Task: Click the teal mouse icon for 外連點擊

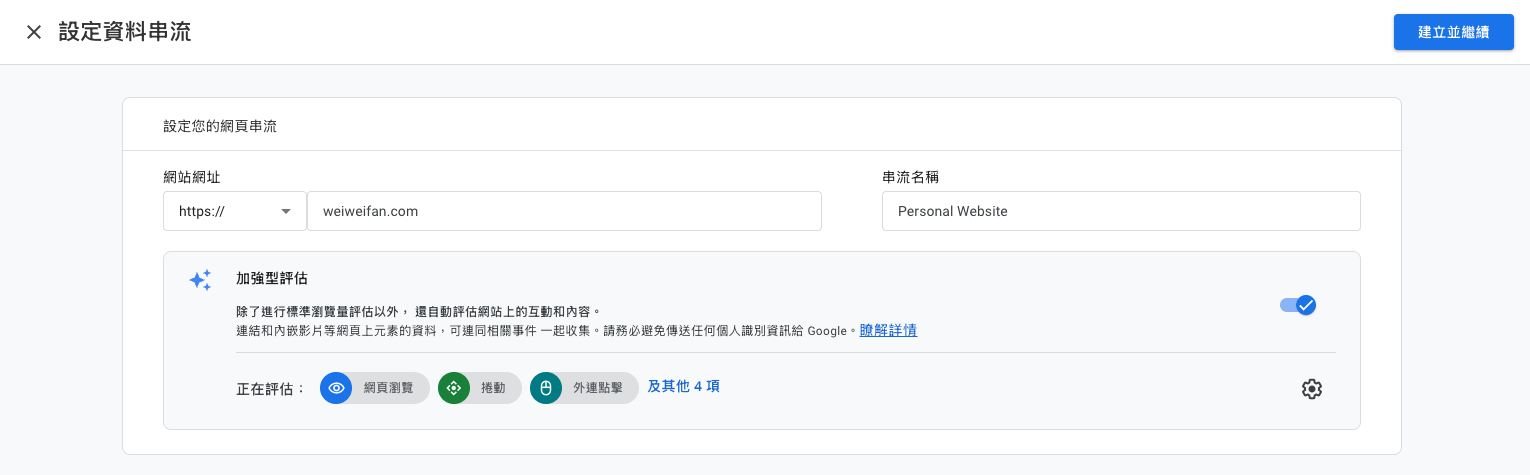Action: coord(546,388)
